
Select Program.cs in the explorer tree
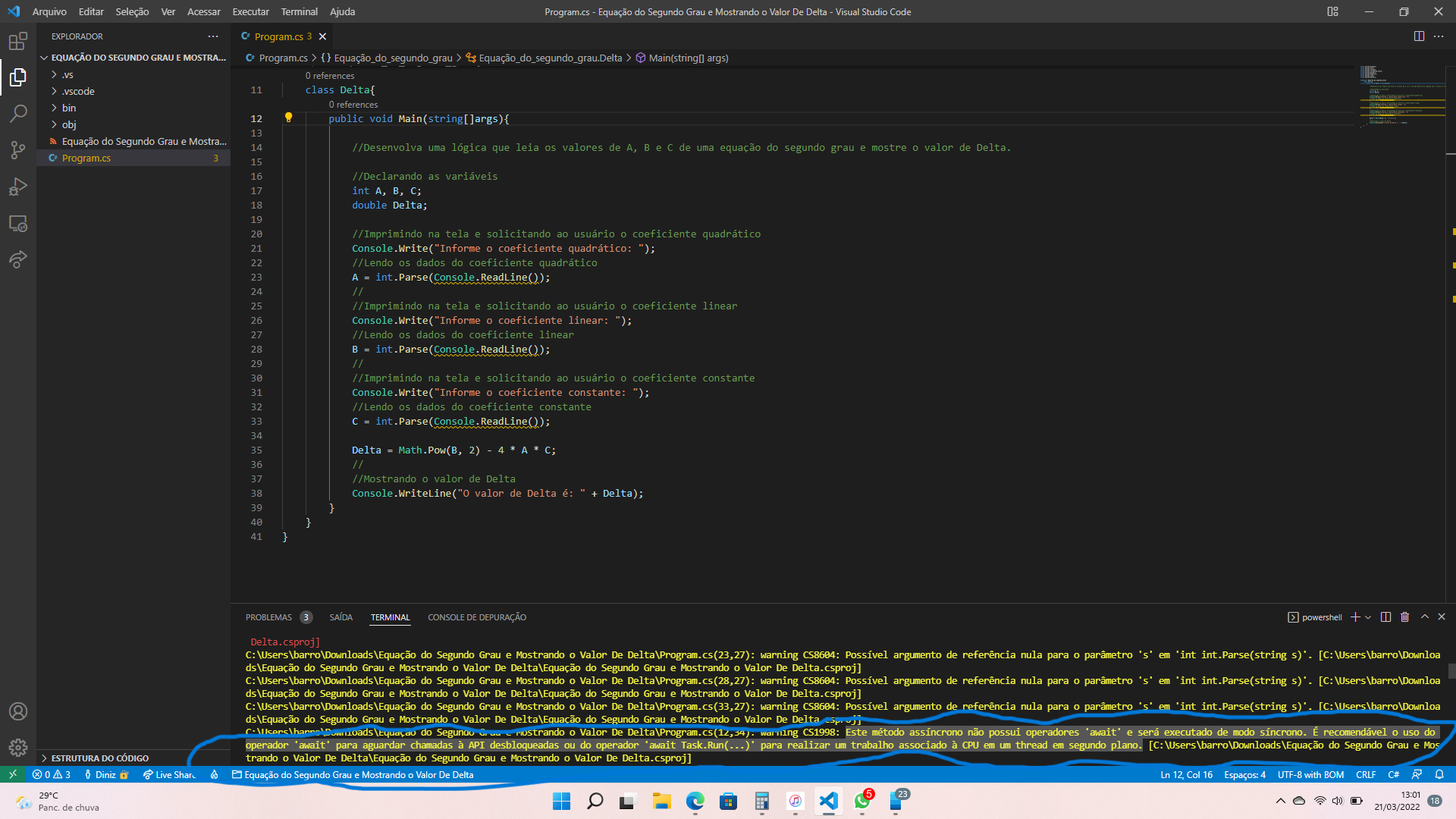[133, 158]
